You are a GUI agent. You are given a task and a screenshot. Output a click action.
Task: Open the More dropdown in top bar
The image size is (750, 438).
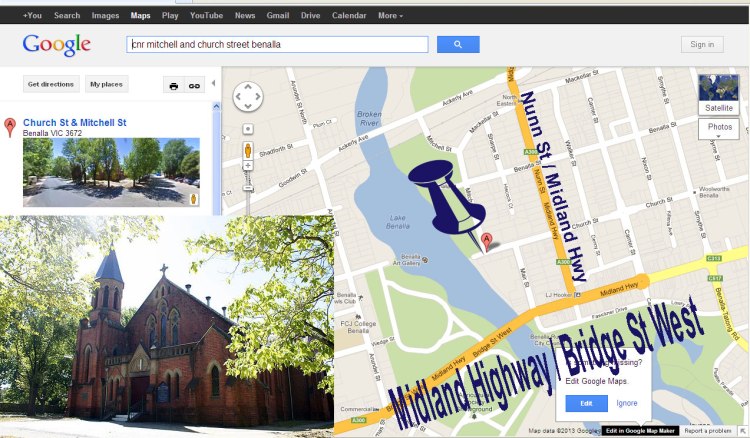(x=390, y=15)
